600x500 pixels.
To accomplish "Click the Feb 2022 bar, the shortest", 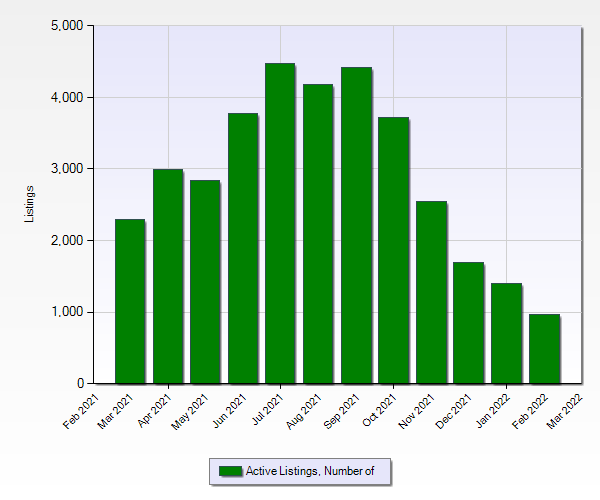I will click(x=544, y=349).
